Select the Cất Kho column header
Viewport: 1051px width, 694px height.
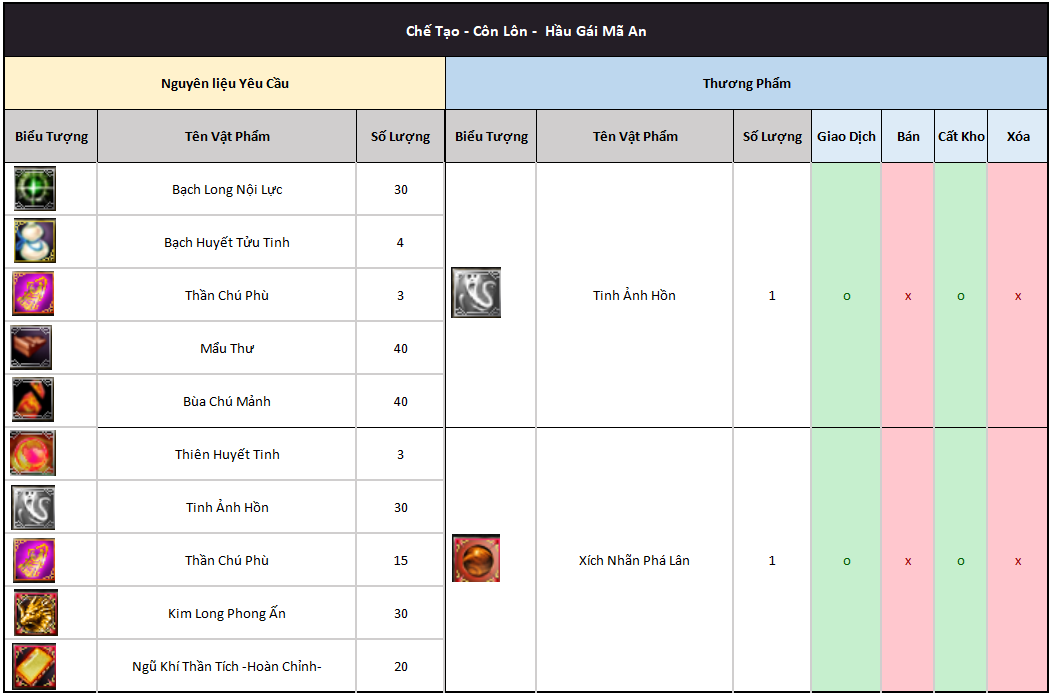pyautogui.click(x=961, y=136)
